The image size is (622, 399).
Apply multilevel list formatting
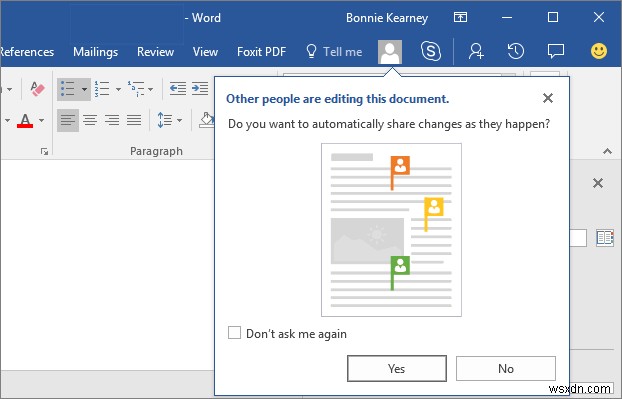pyautogui.click(x=136, y=89)
